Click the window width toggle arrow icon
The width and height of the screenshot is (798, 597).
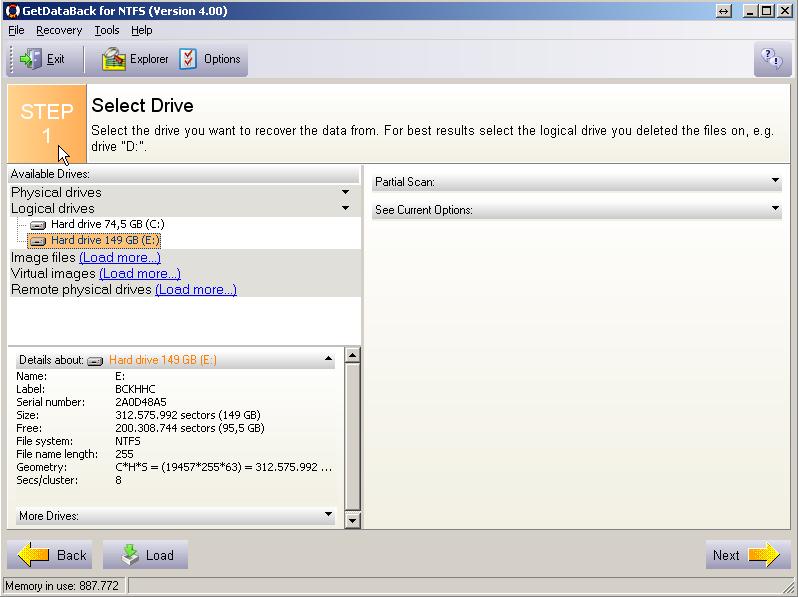[x=723, y=11]
